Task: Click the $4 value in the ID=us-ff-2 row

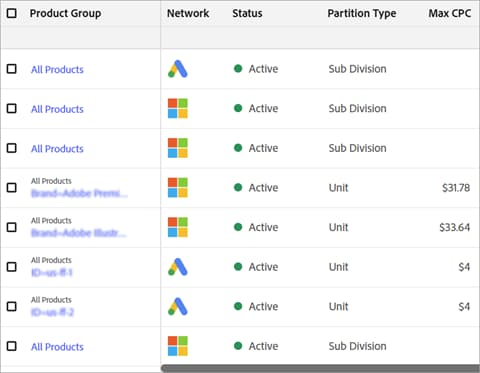Action: tap(464, 307)
